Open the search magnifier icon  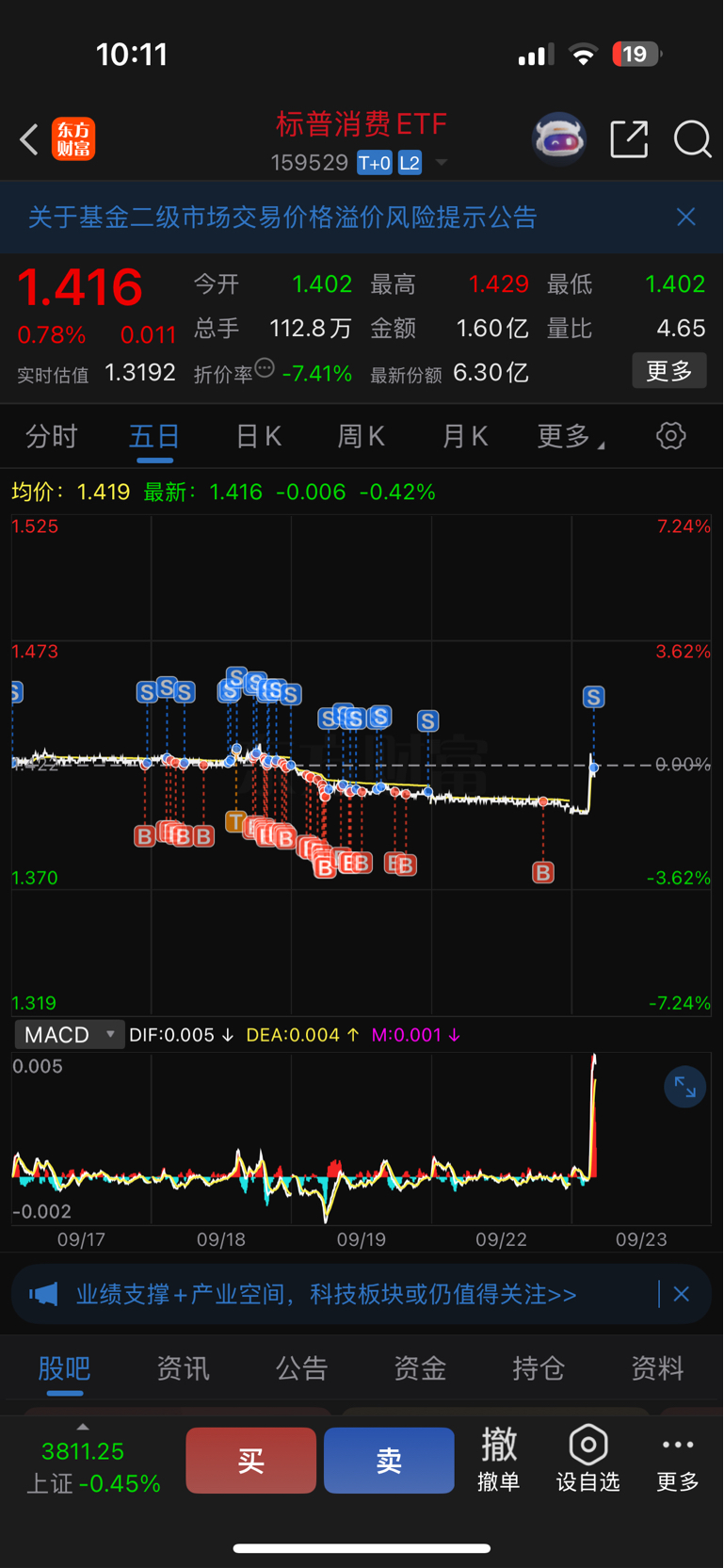692,139
